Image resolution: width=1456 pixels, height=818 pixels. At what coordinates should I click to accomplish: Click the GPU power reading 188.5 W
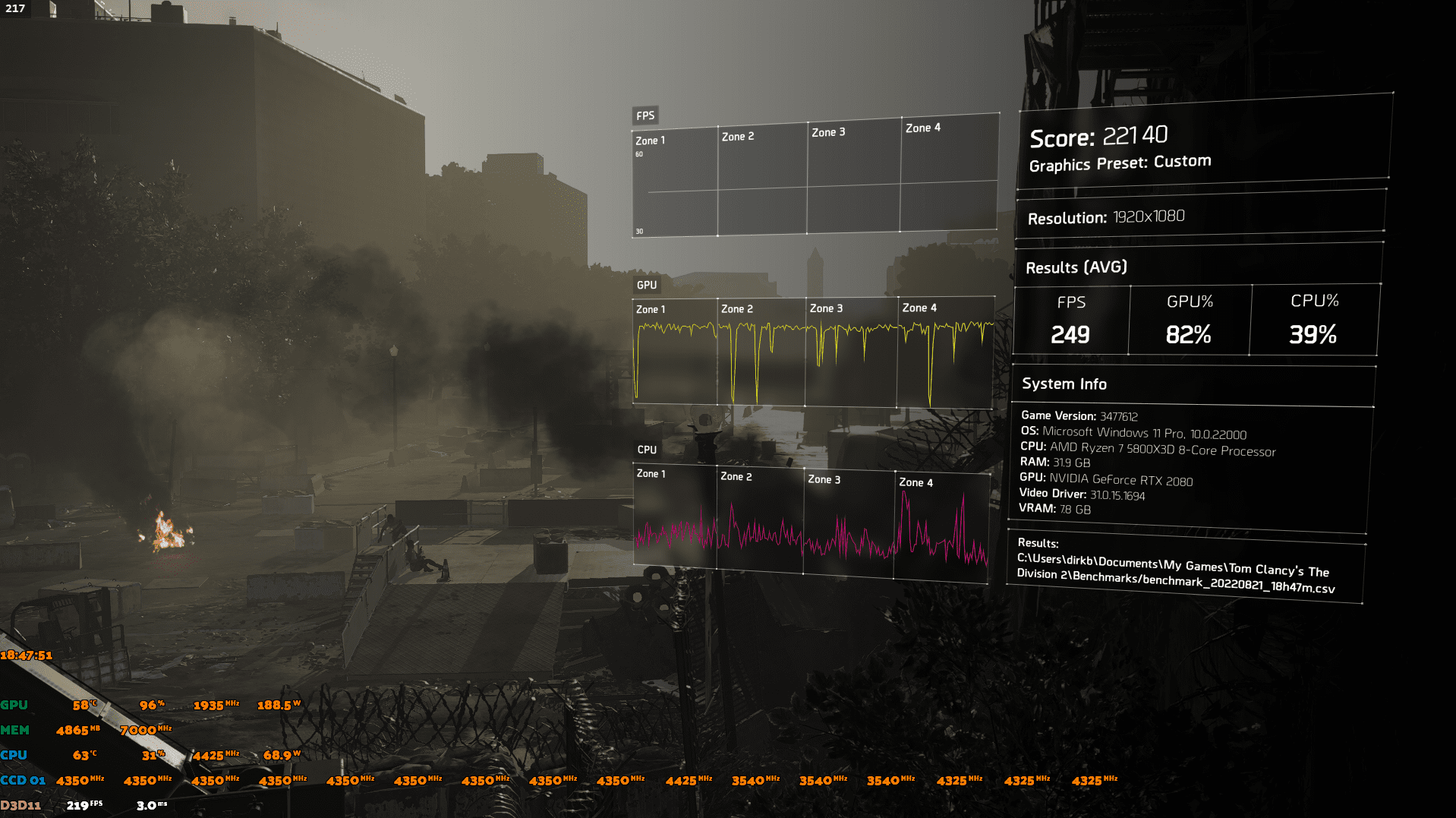(279, 705)
